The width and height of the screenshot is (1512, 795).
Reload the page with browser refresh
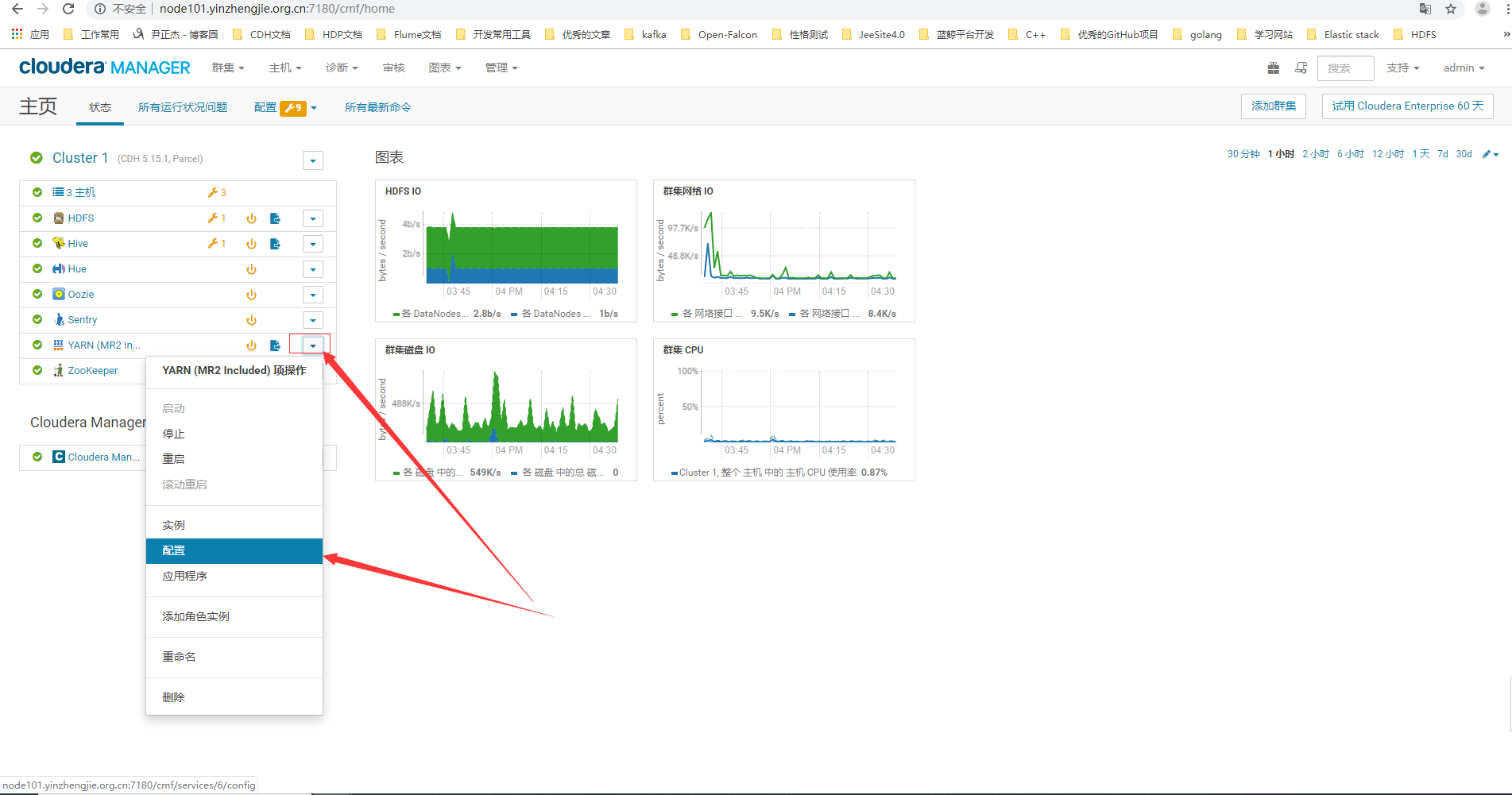pyautogui.click(x=68, y=9)
